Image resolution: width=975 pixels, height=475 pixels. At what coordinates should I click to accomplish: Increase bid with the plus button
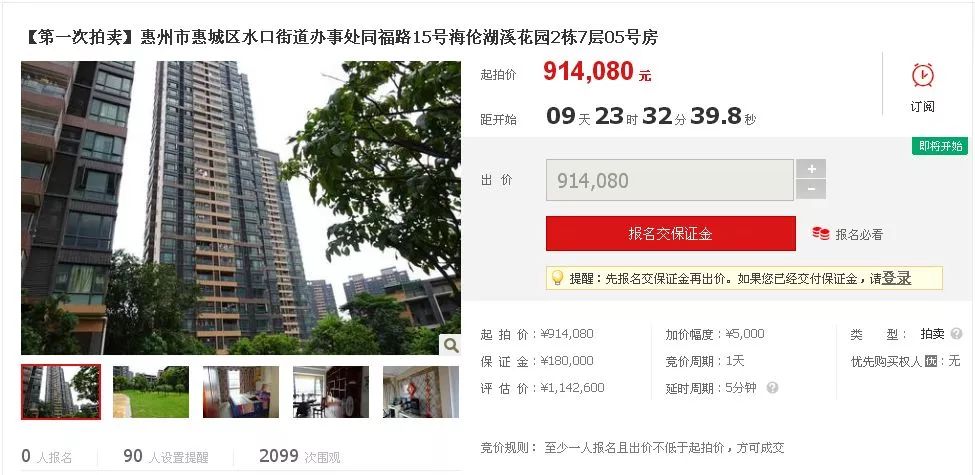point(811,168)
